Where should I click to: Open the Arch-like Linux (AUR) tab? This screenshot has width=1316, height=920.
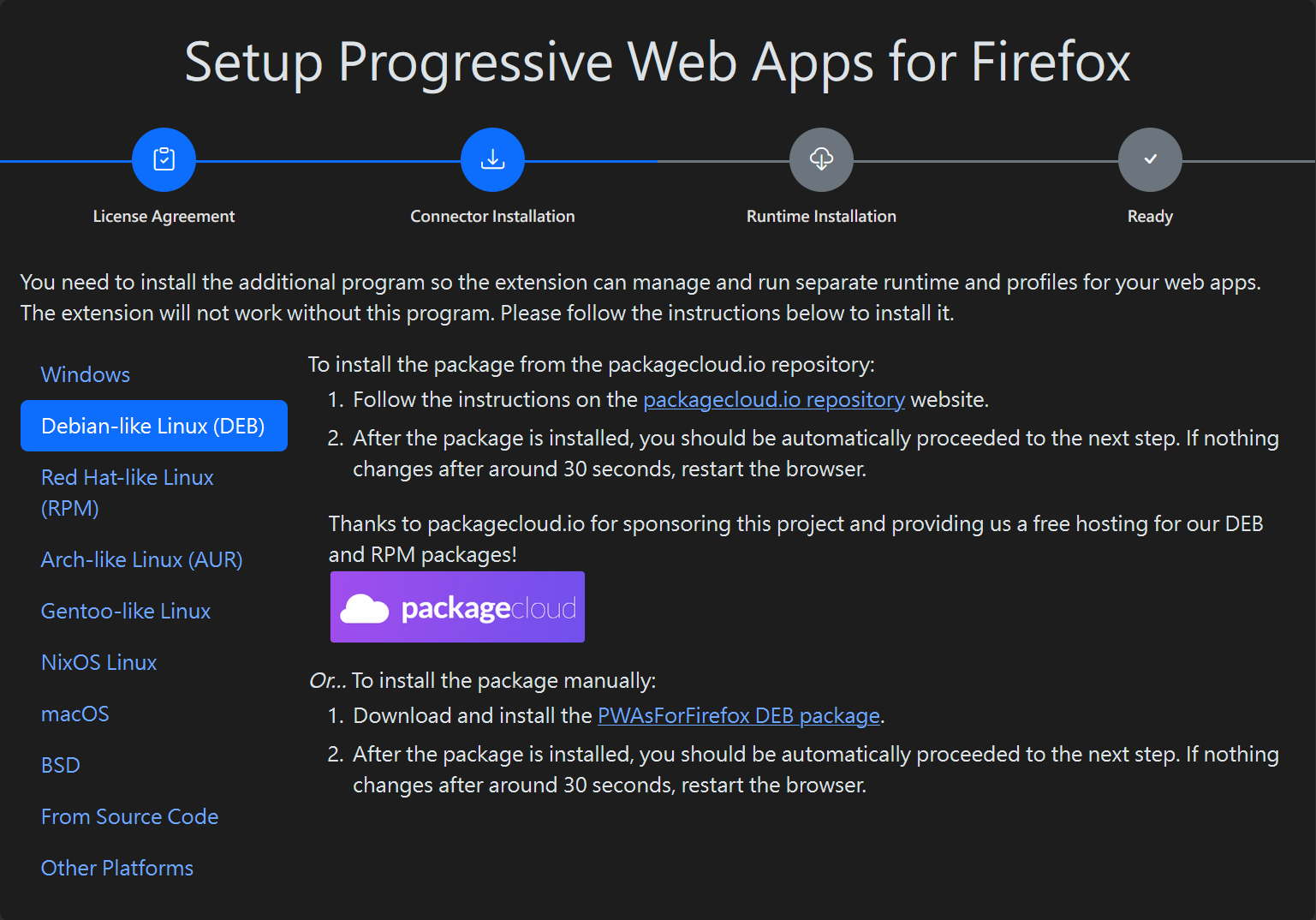click(x=141, y=559)
